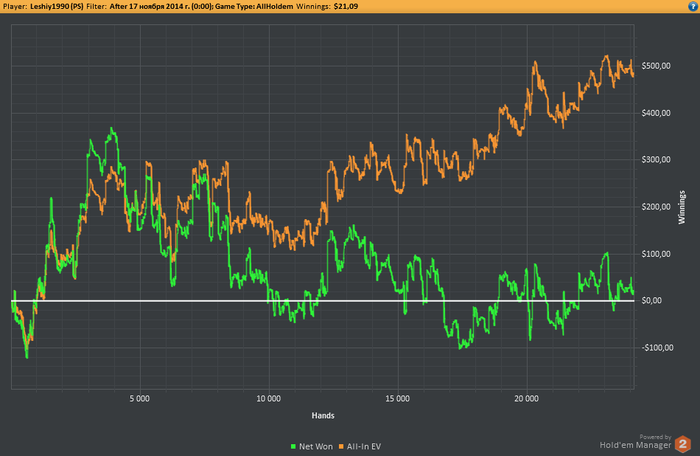
Task: Click the -$100,00 axis label
Action: click(x=657, y=347)
